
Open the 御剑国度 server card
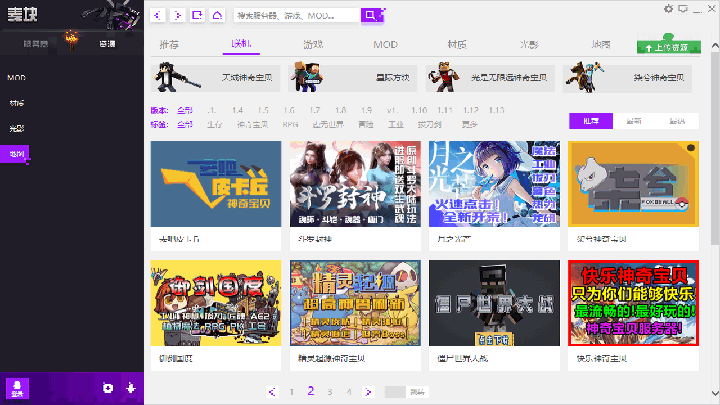pyautogui.click(x=216, y=315)
